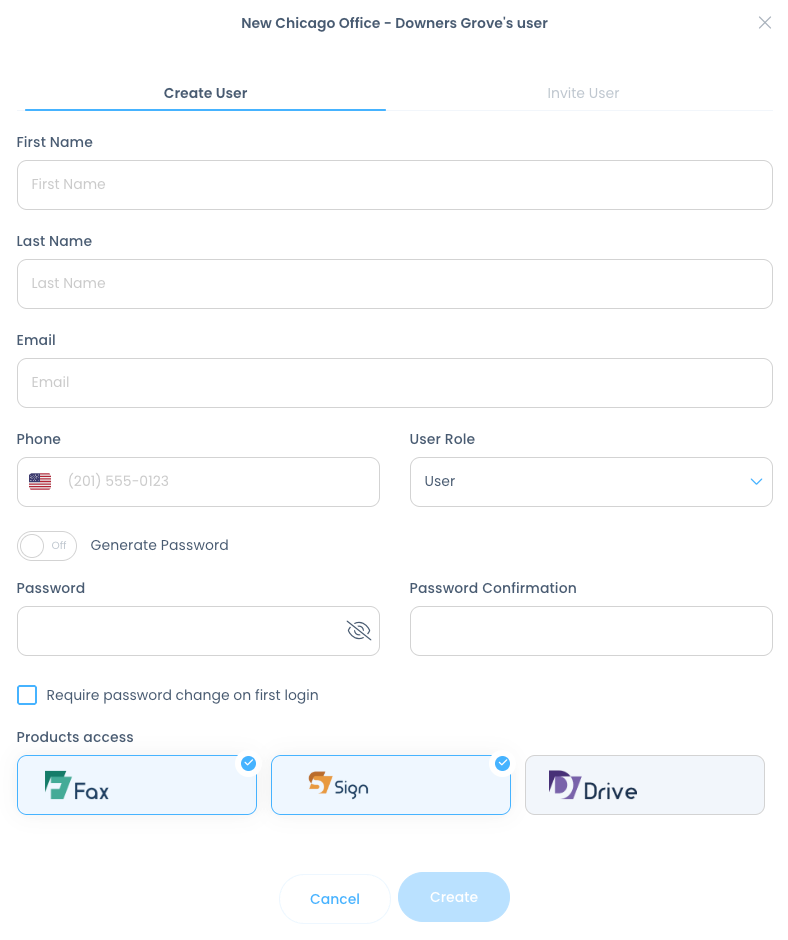Image resolution: width=788 pixels, height=940 pixels.
Task: Open the User Role dropdown
Action: (x=590, y=482)
